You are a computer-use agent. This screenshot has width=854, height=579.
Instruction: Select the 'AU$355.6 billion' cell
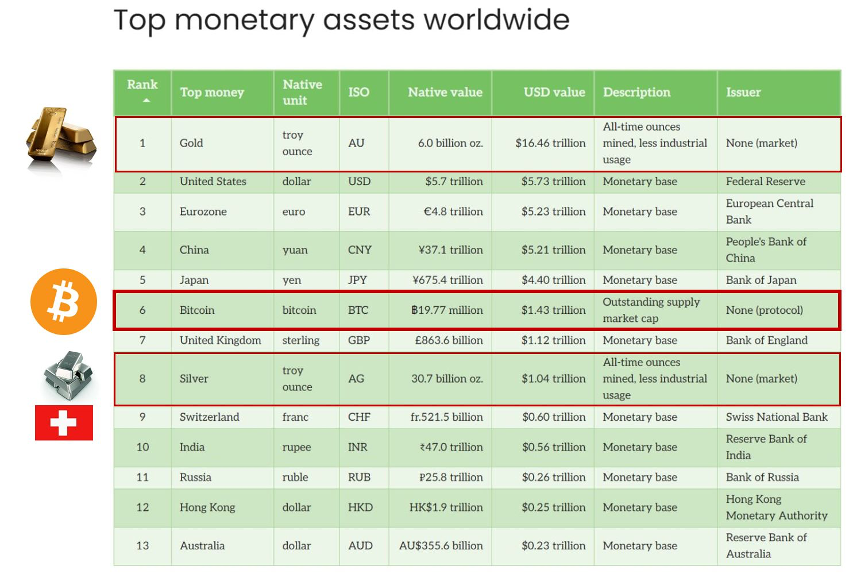pyautogui.click(x=440, y=546)
